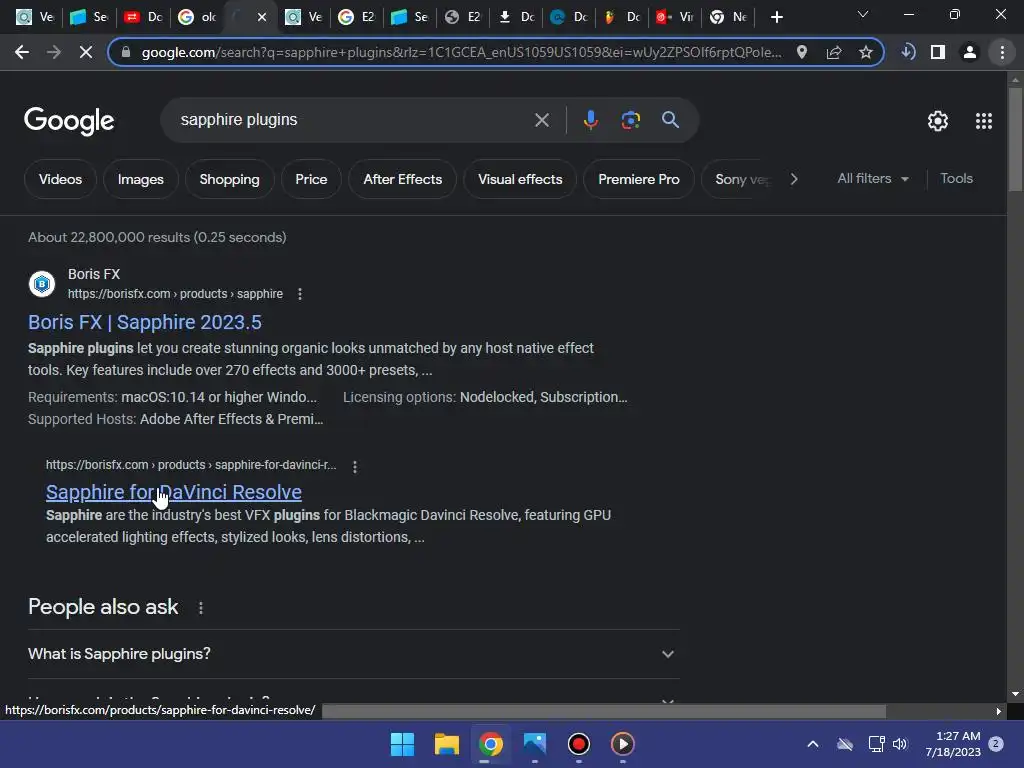Switch to the 'olc' Google tab

(x=197, y=17)
